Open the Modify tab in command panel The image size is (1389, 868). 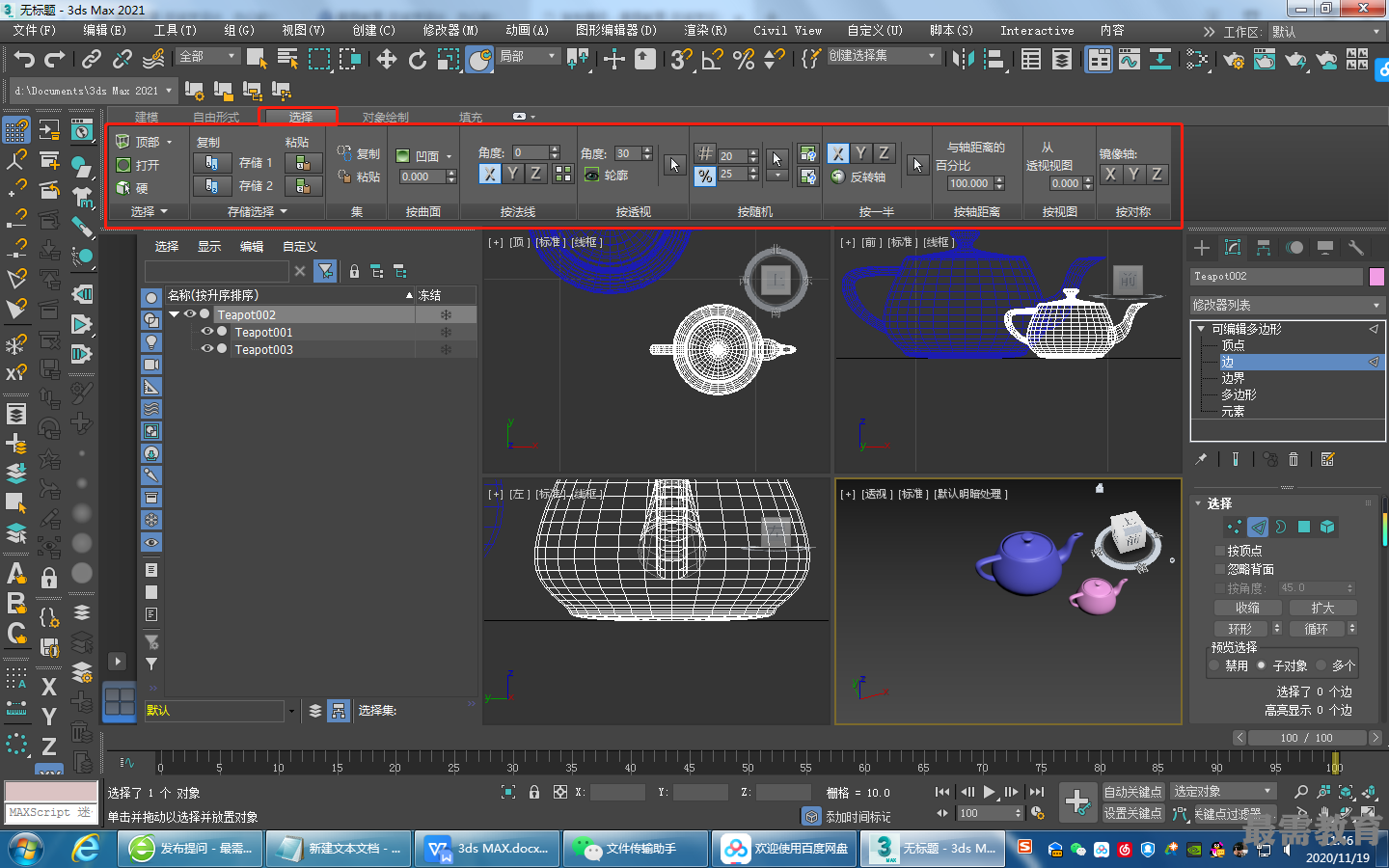pyautogui.click(x=1233, y=248)
